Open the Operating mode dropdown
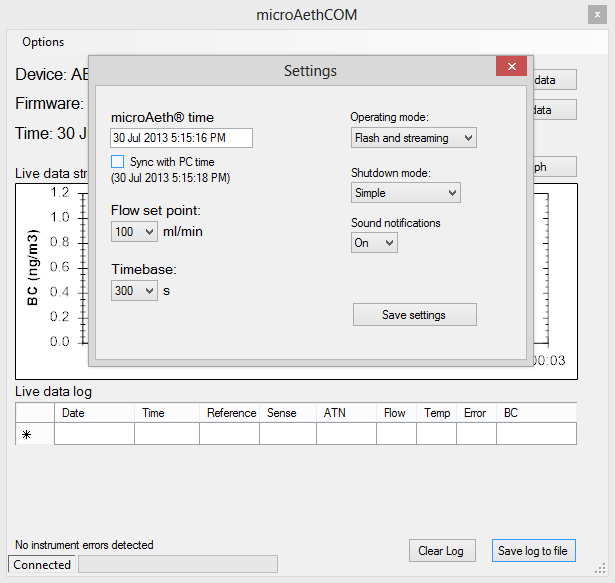This screenshot has height=583, width=615. [413, 137]
